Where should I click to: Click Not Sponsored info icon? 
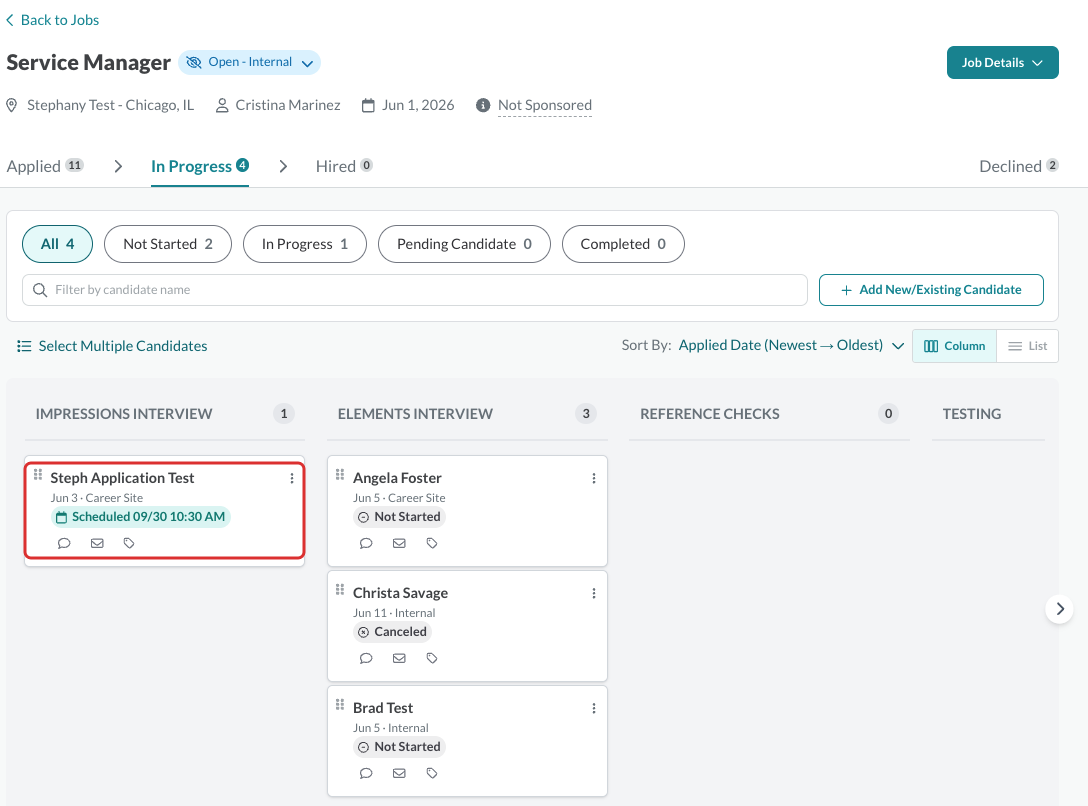[x=483, y=105]
